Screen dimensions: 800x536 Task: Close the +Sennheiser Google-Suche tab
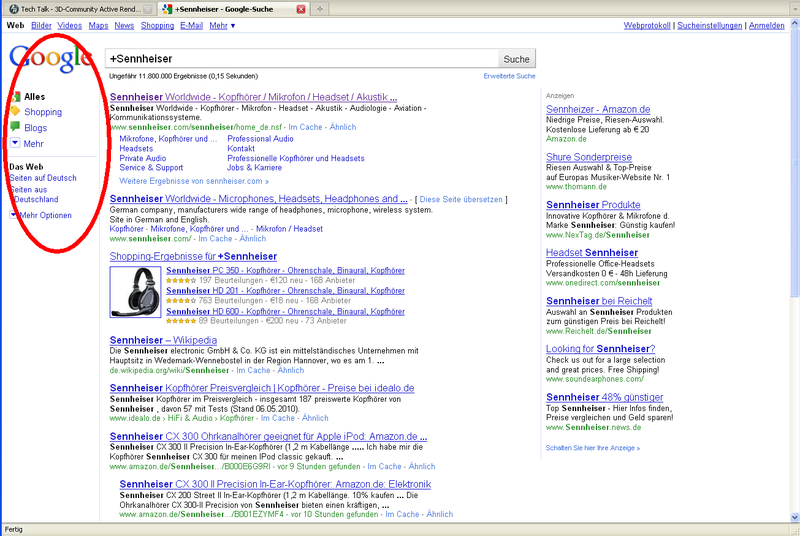[301, 9]
